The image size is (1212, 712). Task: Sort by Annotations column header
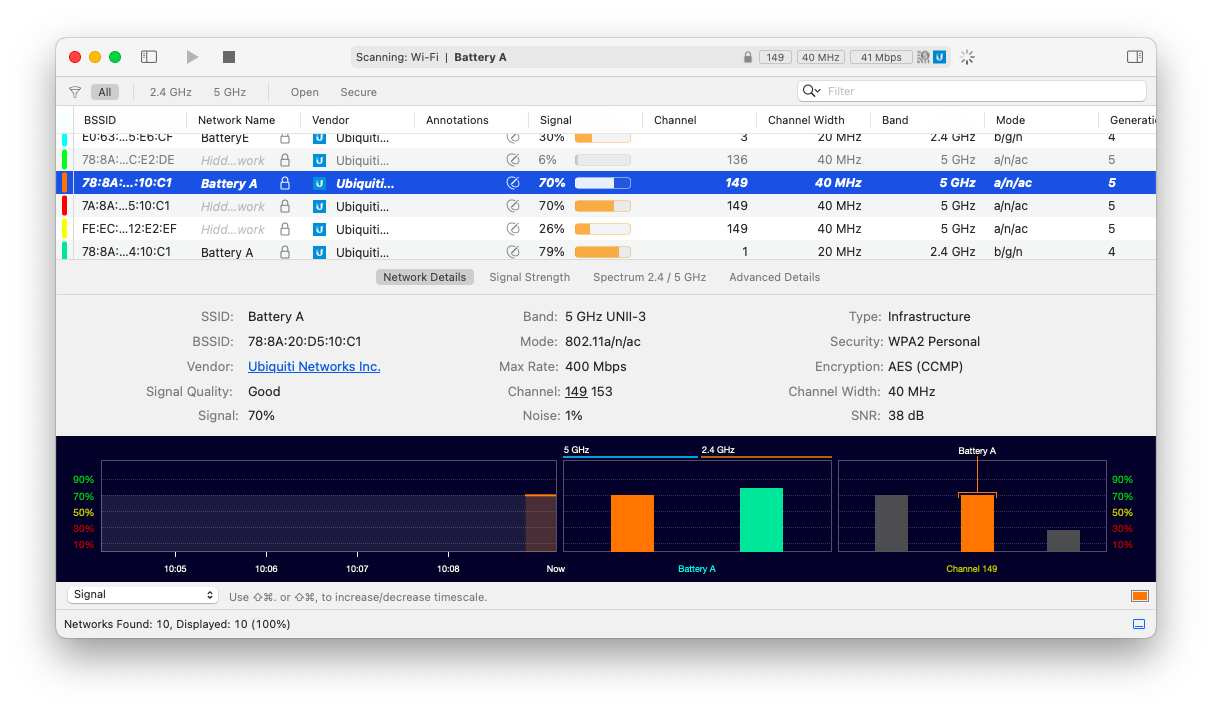[x=457, y=120]
